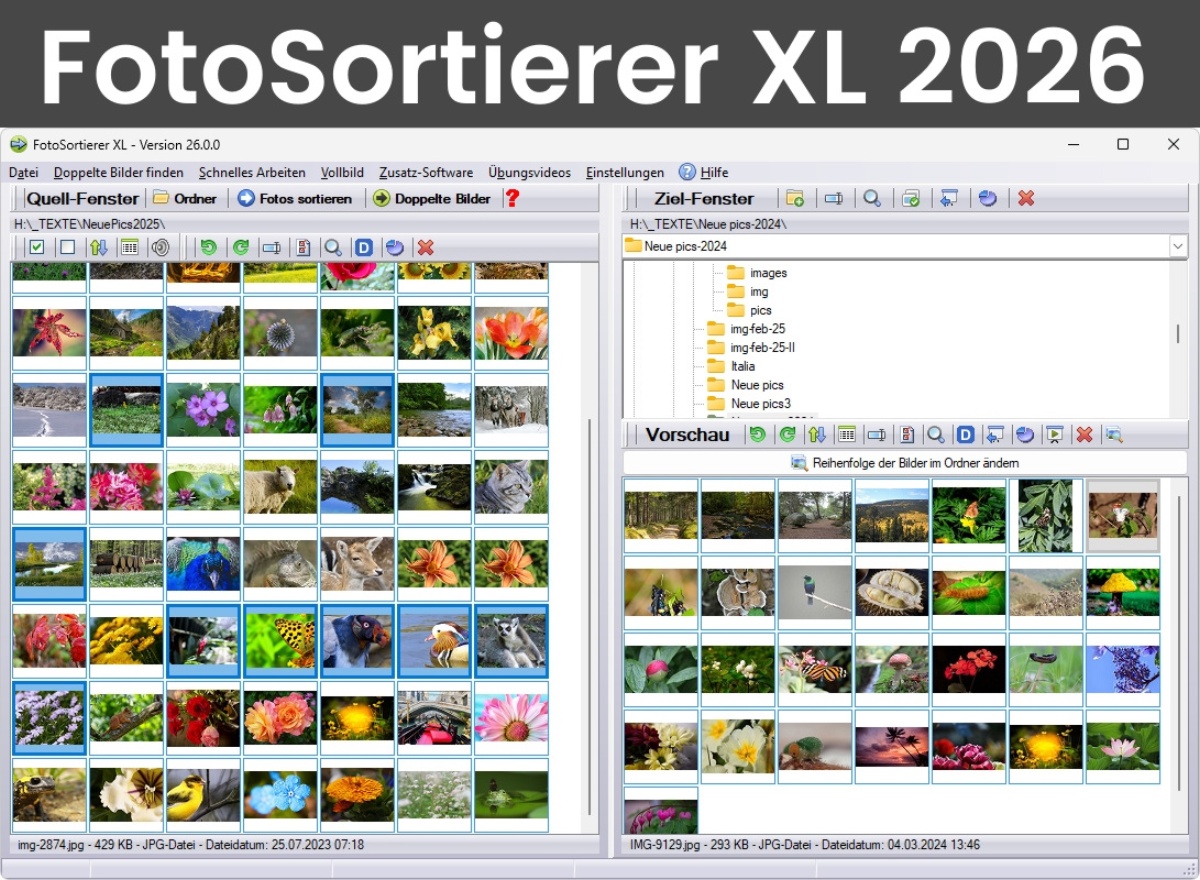The height and width of the screenshot is (880, 1200).
Task: Open the Einstellungen menu
Action: point(625,172)
